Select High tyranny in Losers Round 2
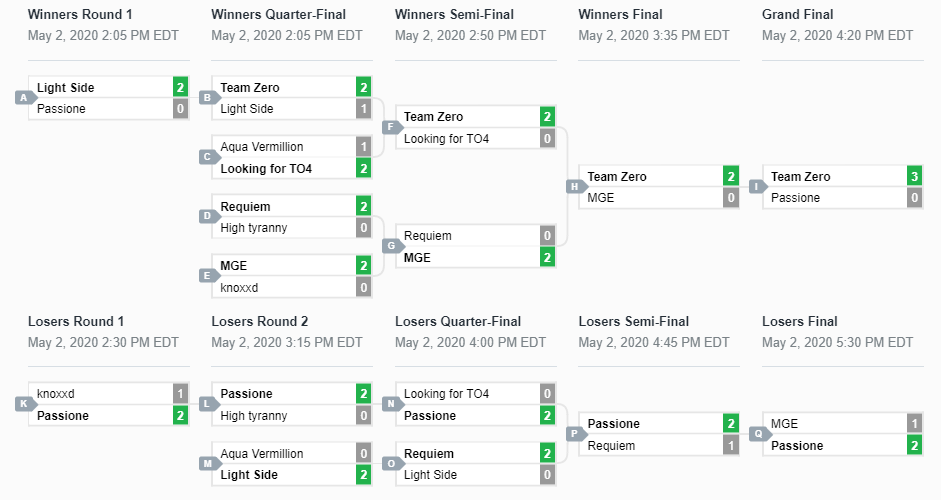The height and width of the screenshot is (500, 941). (254, 416)
